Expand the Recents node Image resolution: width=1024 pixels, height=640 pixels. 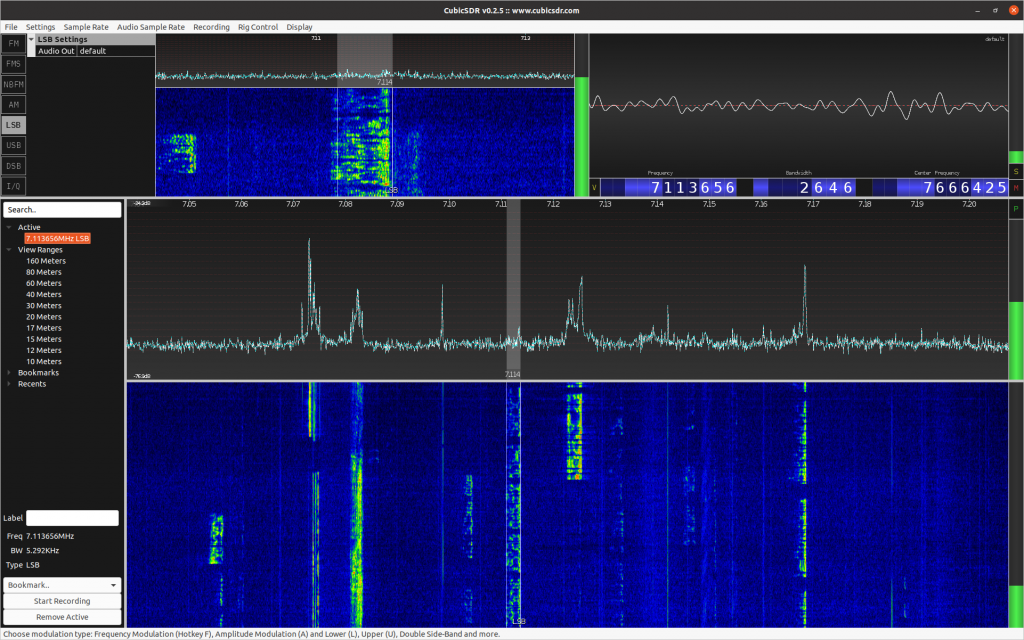9,384
